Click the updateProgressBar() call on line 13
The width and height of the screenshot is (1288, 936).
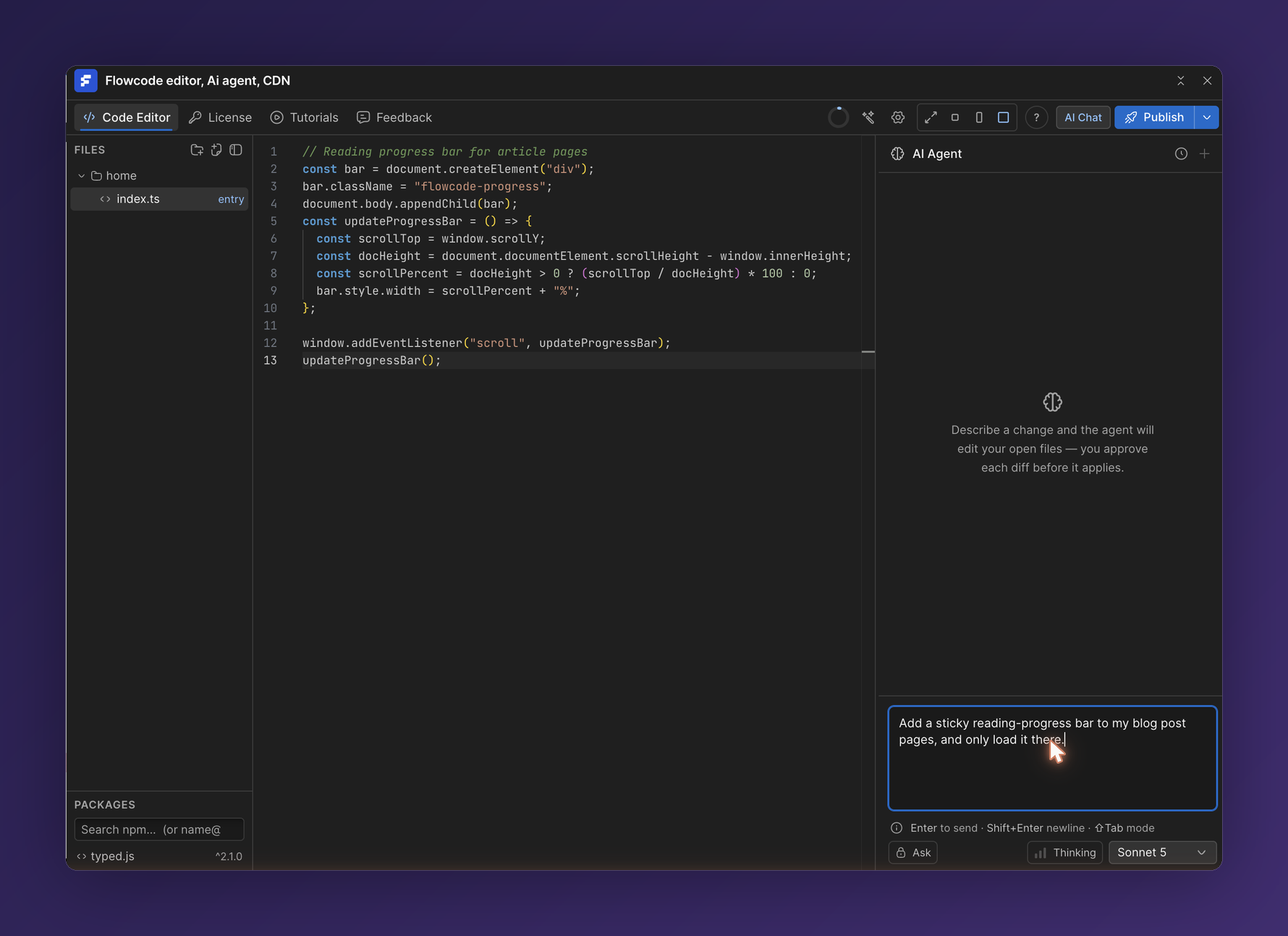[371, 361]
